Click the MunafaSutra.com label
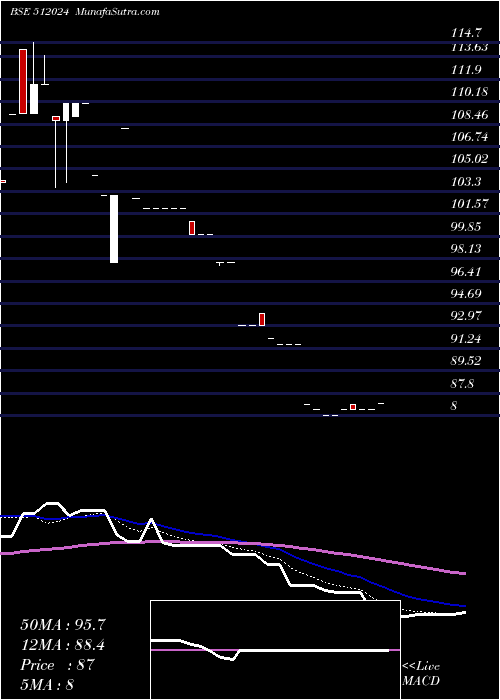The height and width of the screenshot is (700, 500). (118, 12)
